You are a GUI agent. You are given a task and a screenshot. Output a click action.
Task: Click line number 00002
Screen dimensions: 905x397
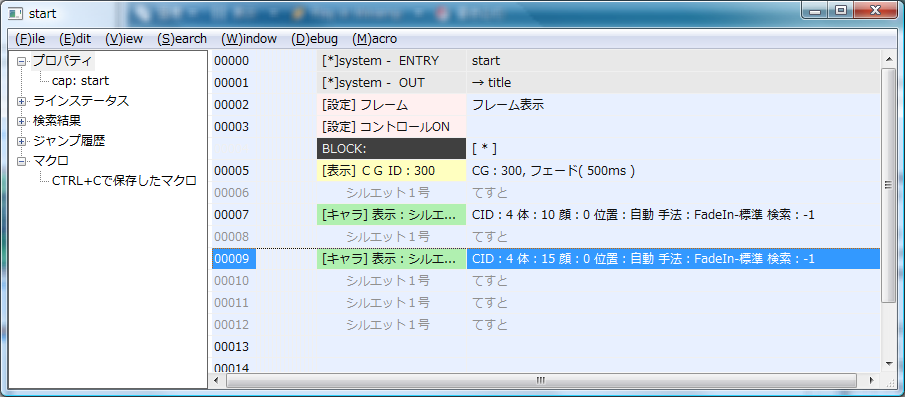pyautogui.click(x=231, y=105)
